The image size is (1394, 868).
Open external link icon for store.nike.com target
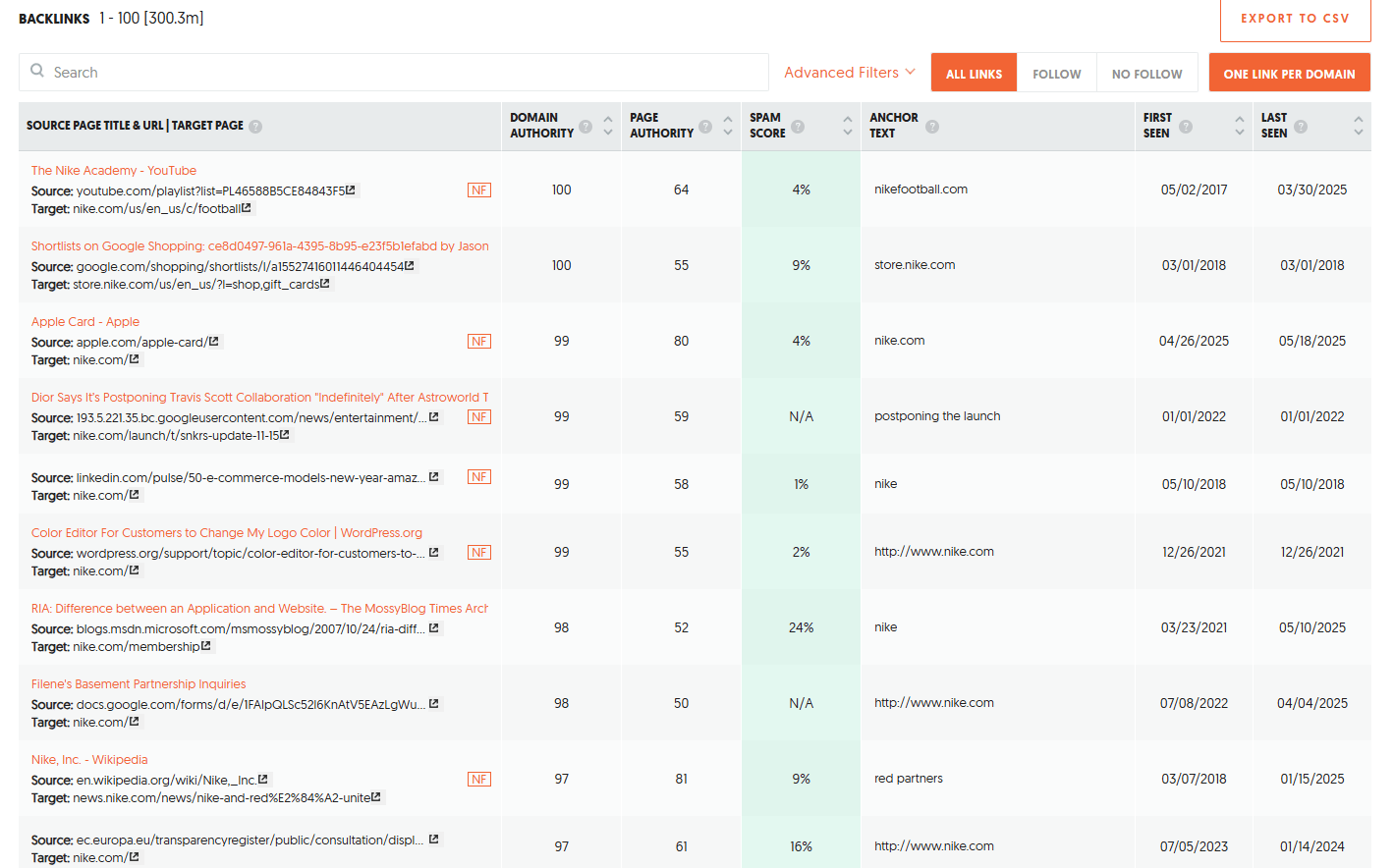point(325,284)
